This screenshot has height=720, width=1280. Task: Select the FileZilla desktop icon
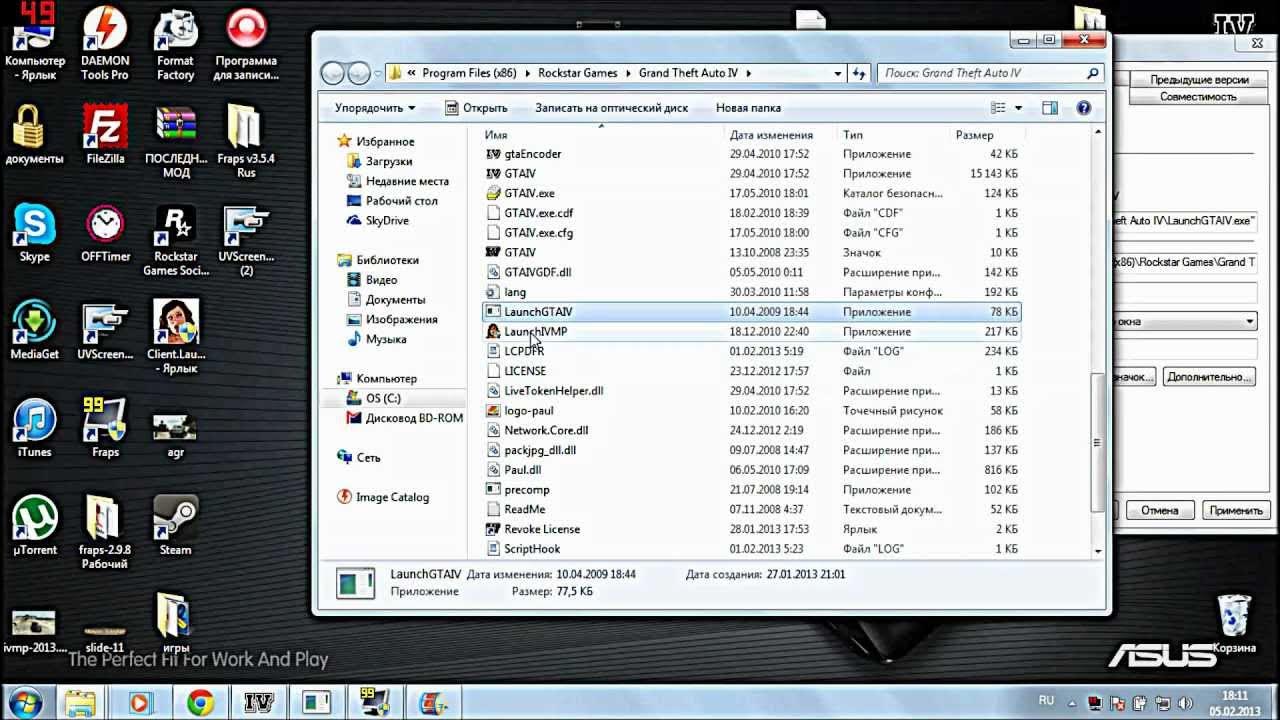105,133
